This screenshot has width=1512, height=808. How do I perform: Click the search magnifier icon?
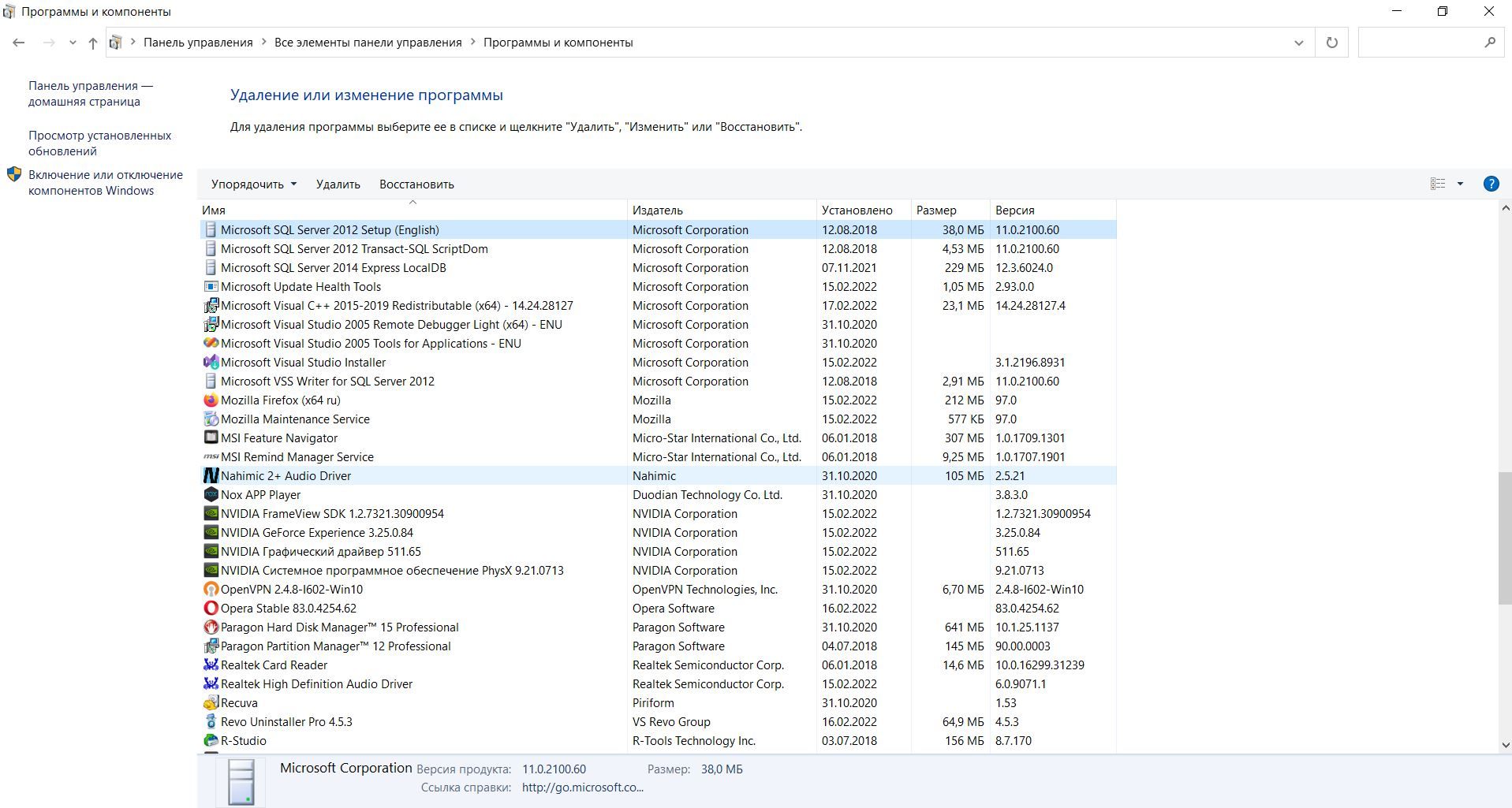[1490, 43]
